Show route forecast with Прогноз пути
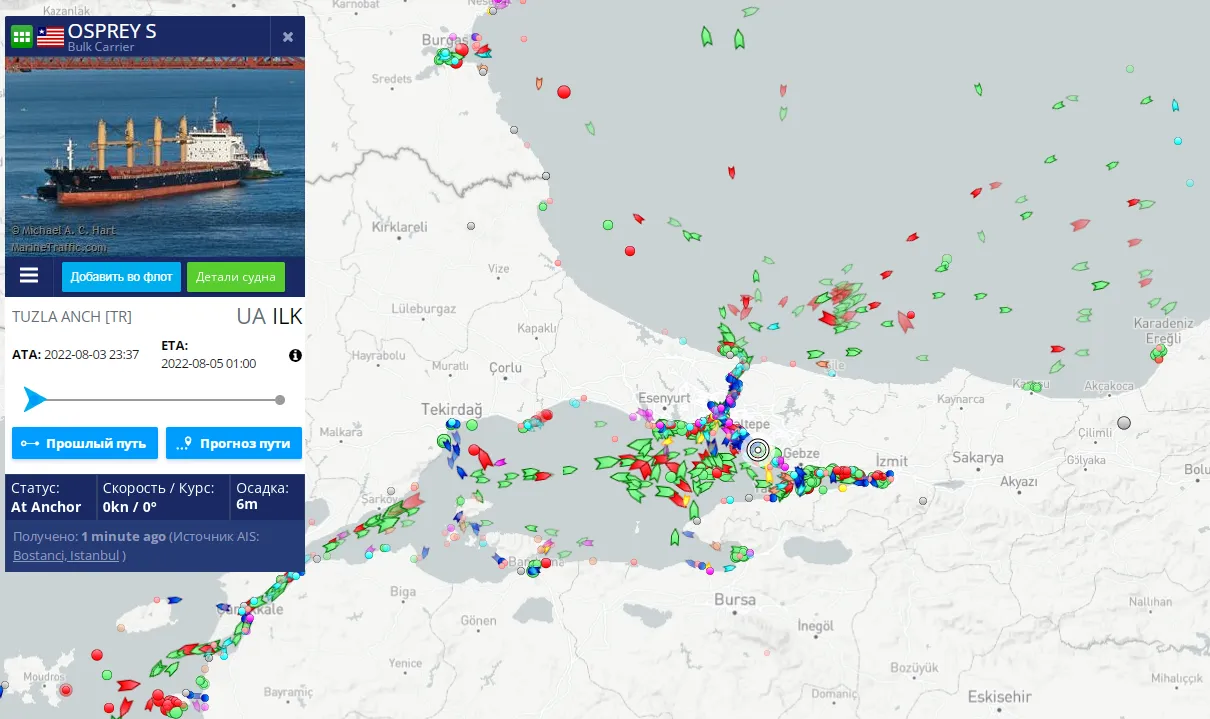 point(234,443)
